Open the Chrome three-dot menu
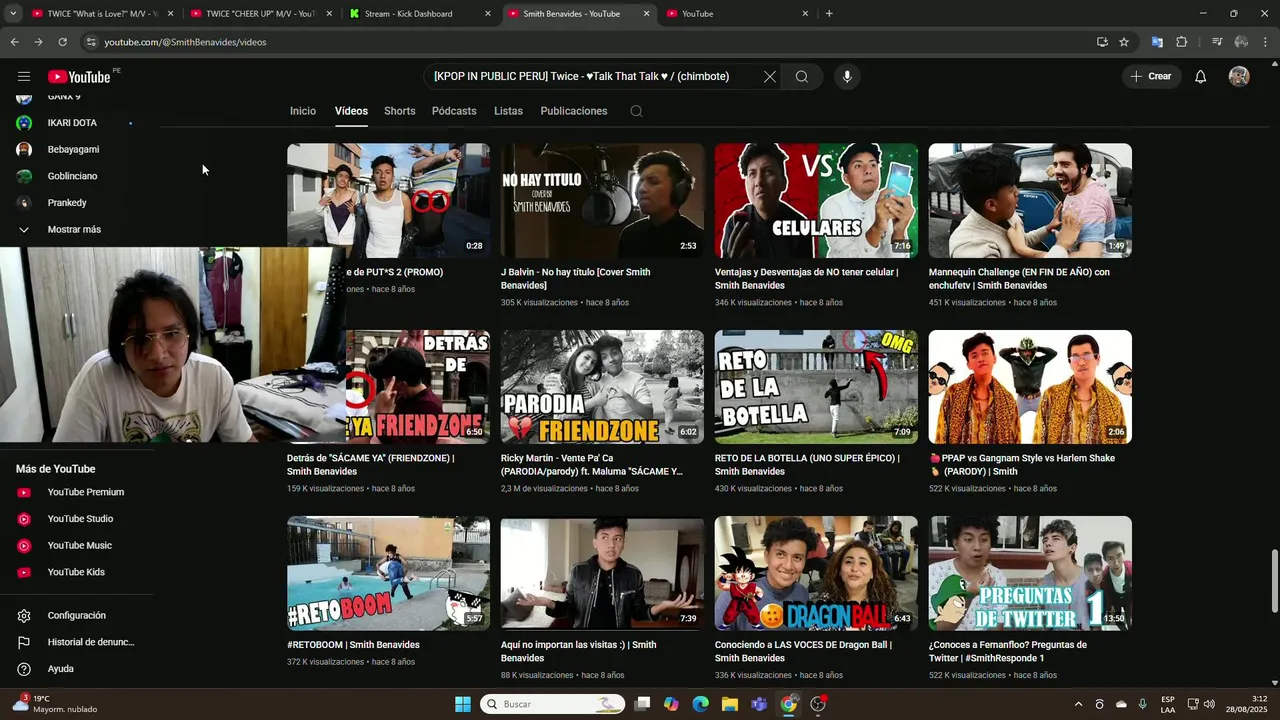Viewport: 1280px width, 720px height. (x=1266, y=42)
